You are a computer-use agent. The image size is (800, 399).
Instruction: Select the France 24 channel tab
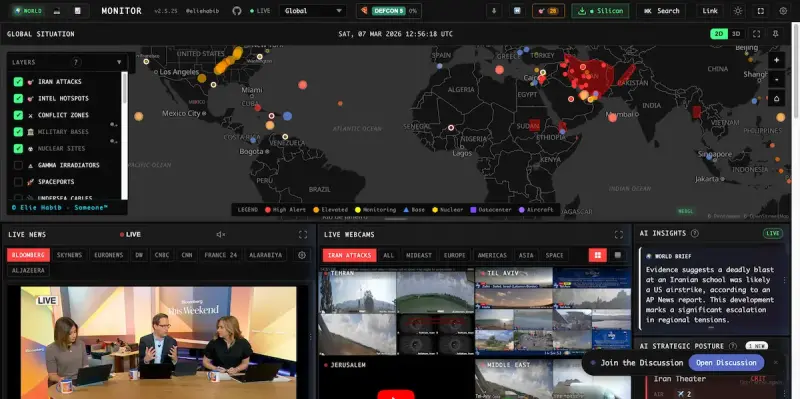(221, 255)
